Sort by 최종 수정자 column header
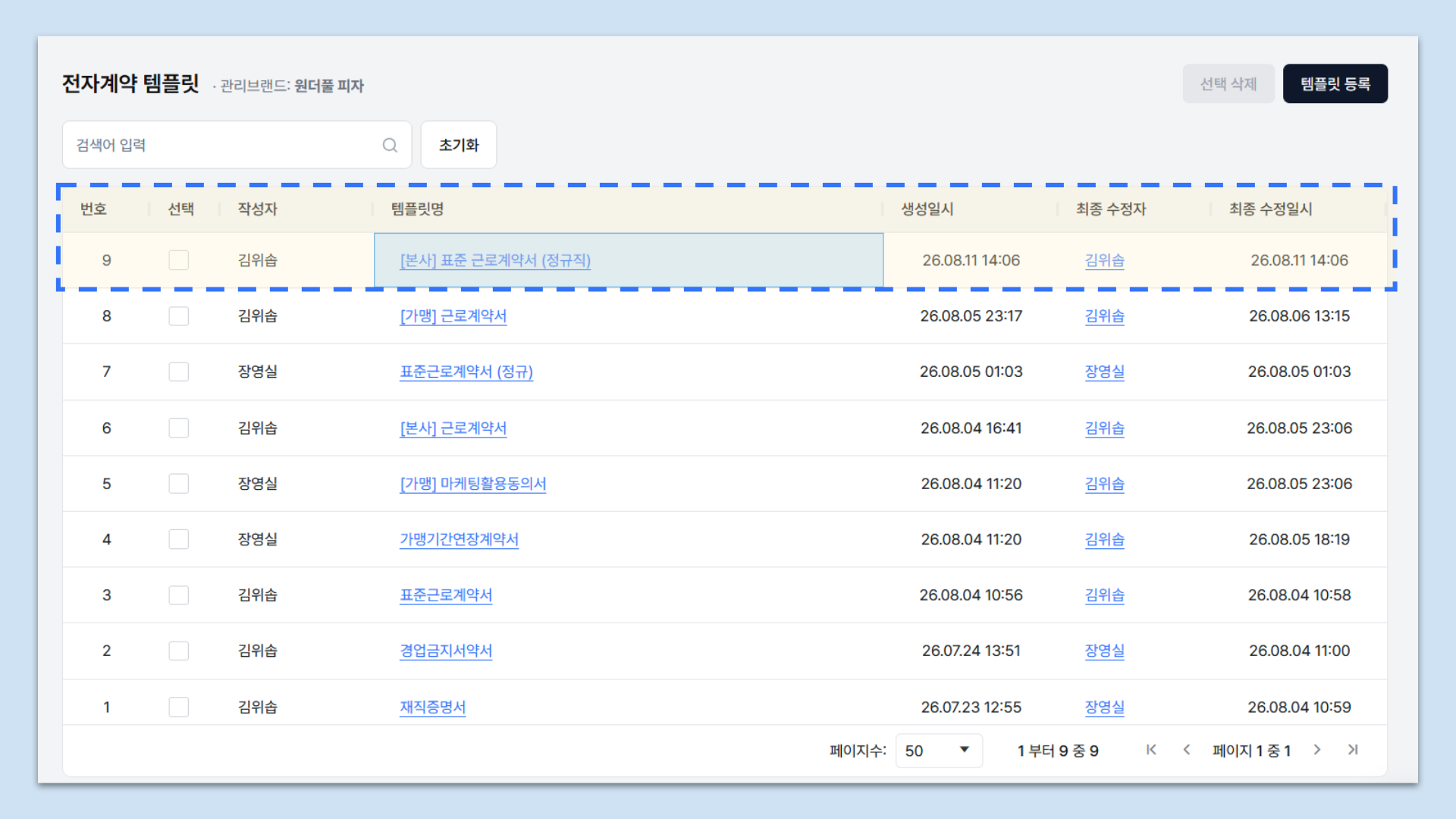Screen dimensions: 1456x819 pos(1111,209)
